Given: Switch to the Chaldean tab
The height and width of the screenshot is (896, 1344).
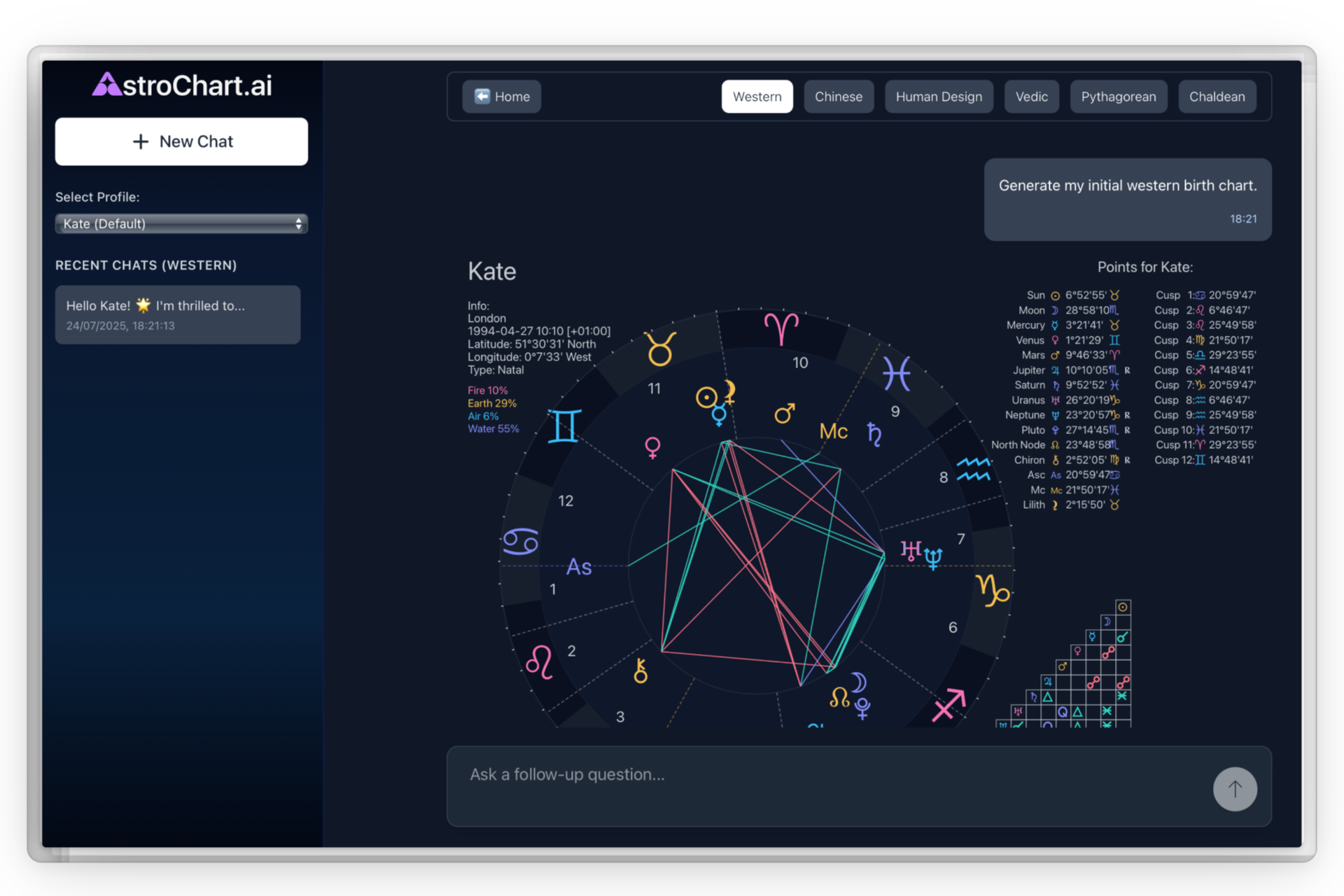Looking at the screenshot, I should tap(1217, 97).
